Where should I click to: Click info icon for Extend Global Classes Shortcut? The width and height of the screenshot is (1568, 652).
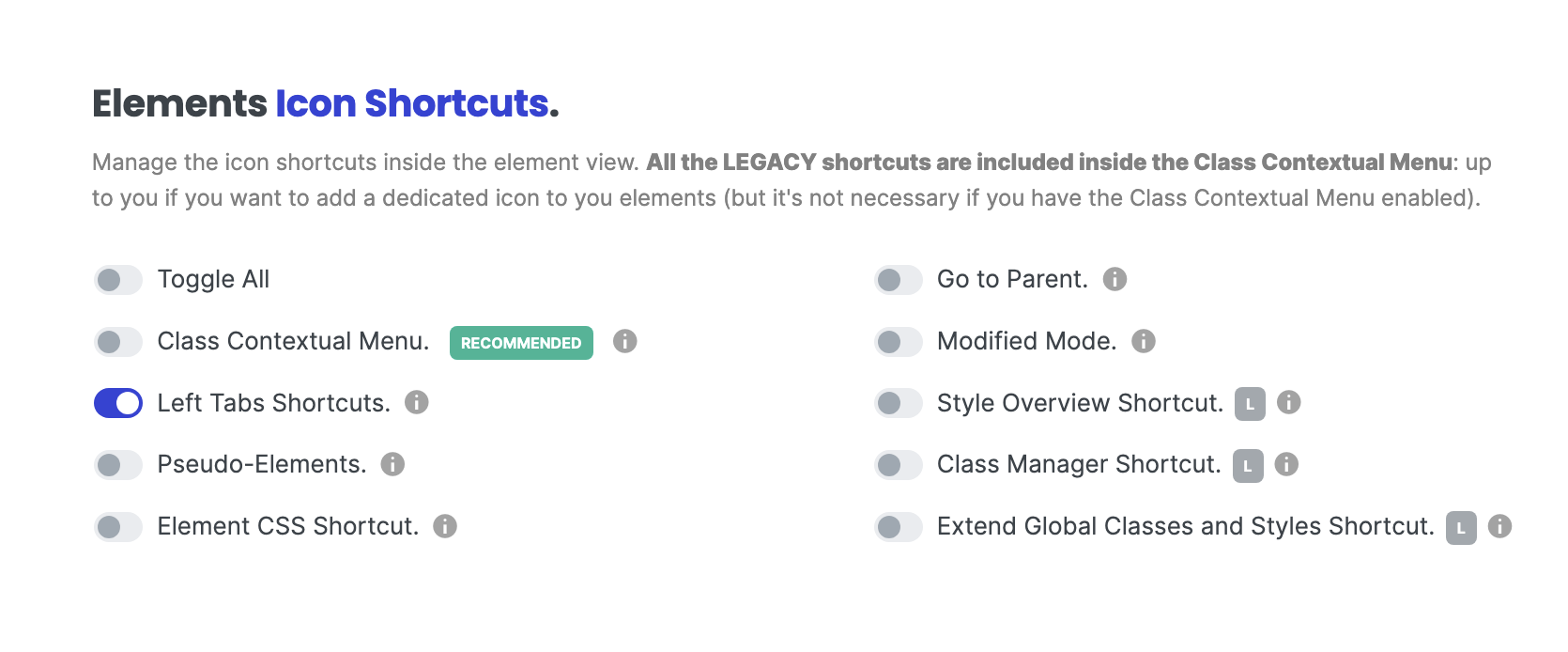(1500, 526)
